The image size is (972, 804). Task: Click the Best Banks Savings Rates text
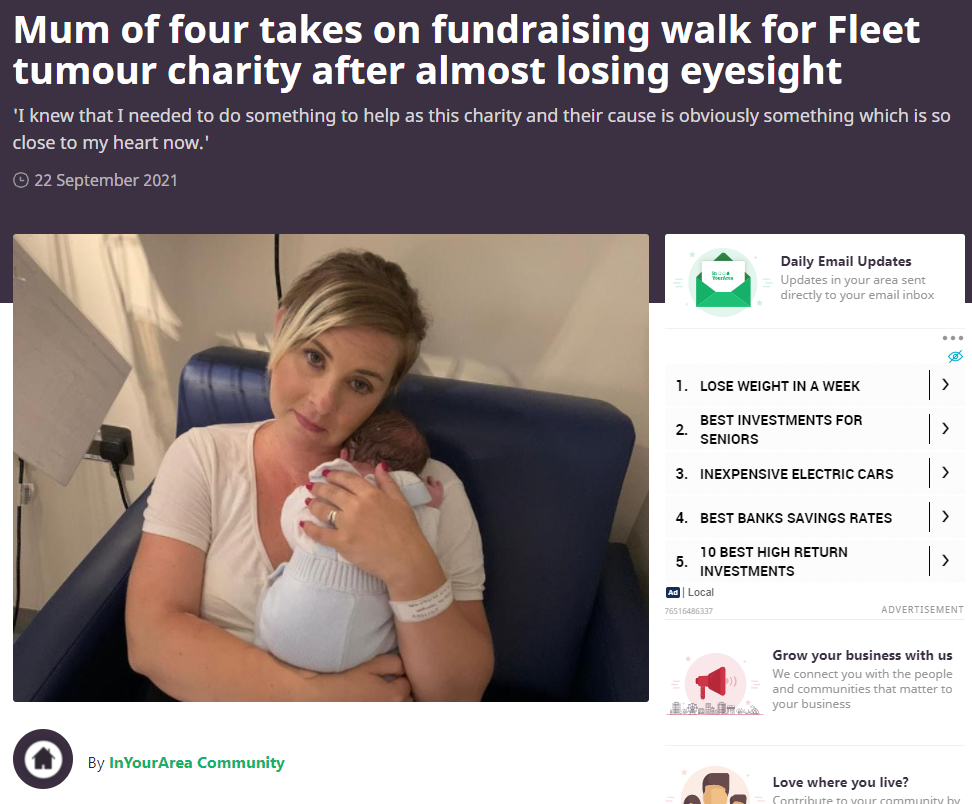(x=796, y=518)
